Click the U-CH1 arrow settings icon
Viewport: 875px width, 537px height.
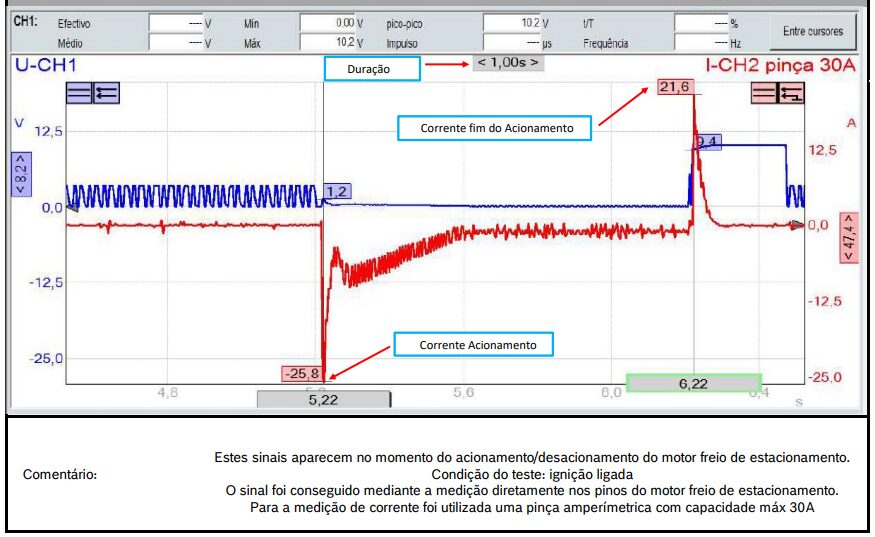(106, 93)
